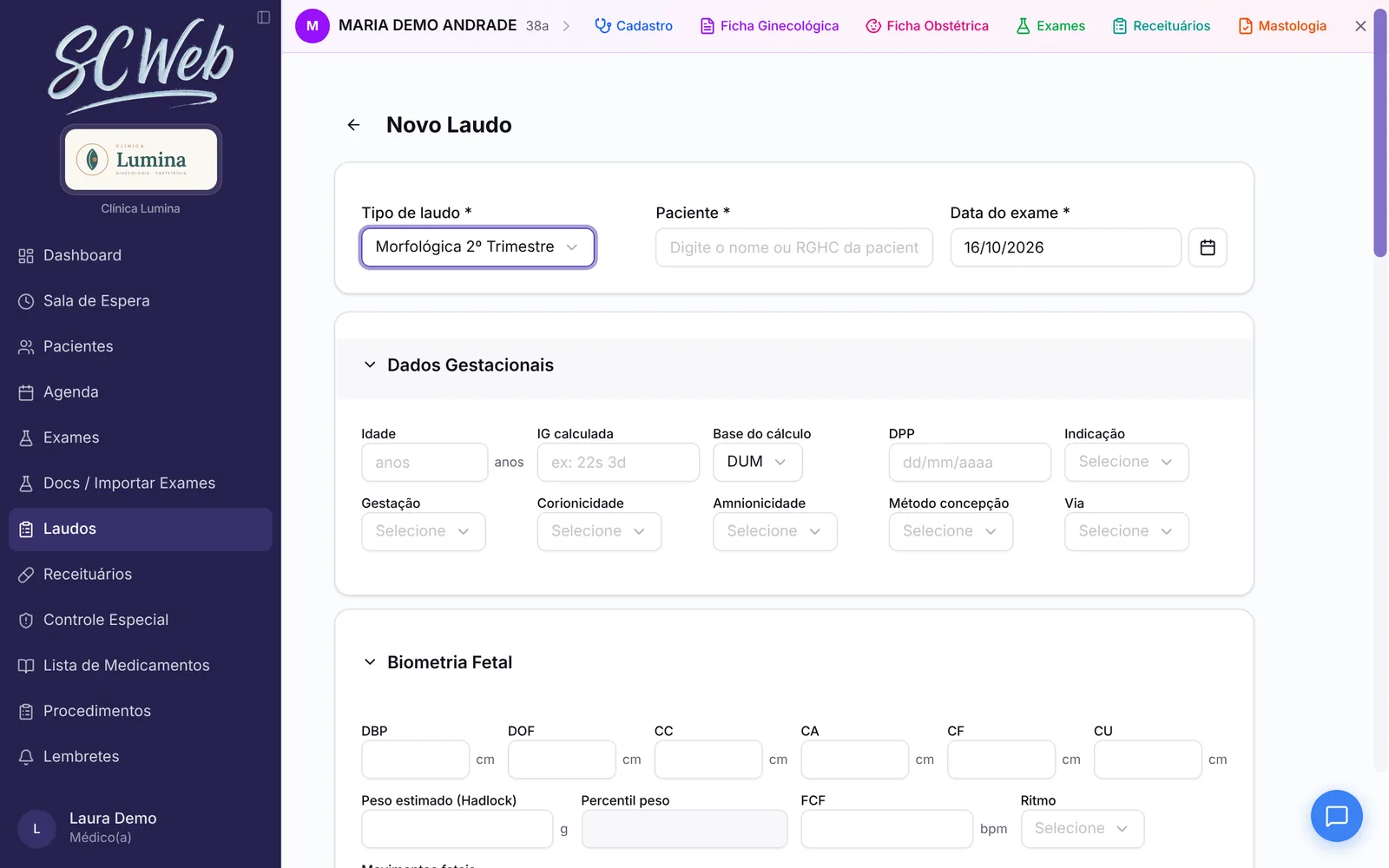This screenshot has width=1389, height=868.
Task: Select Laudos in the sidebar
Action: (141, 529)
